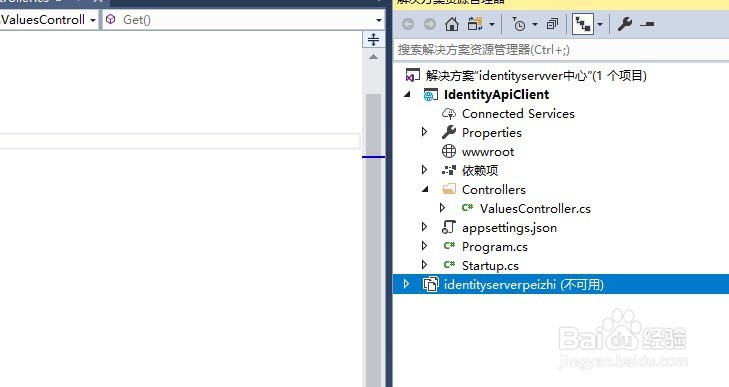Expand the 依赖项 dependencies node

click(x=424, y=170)
